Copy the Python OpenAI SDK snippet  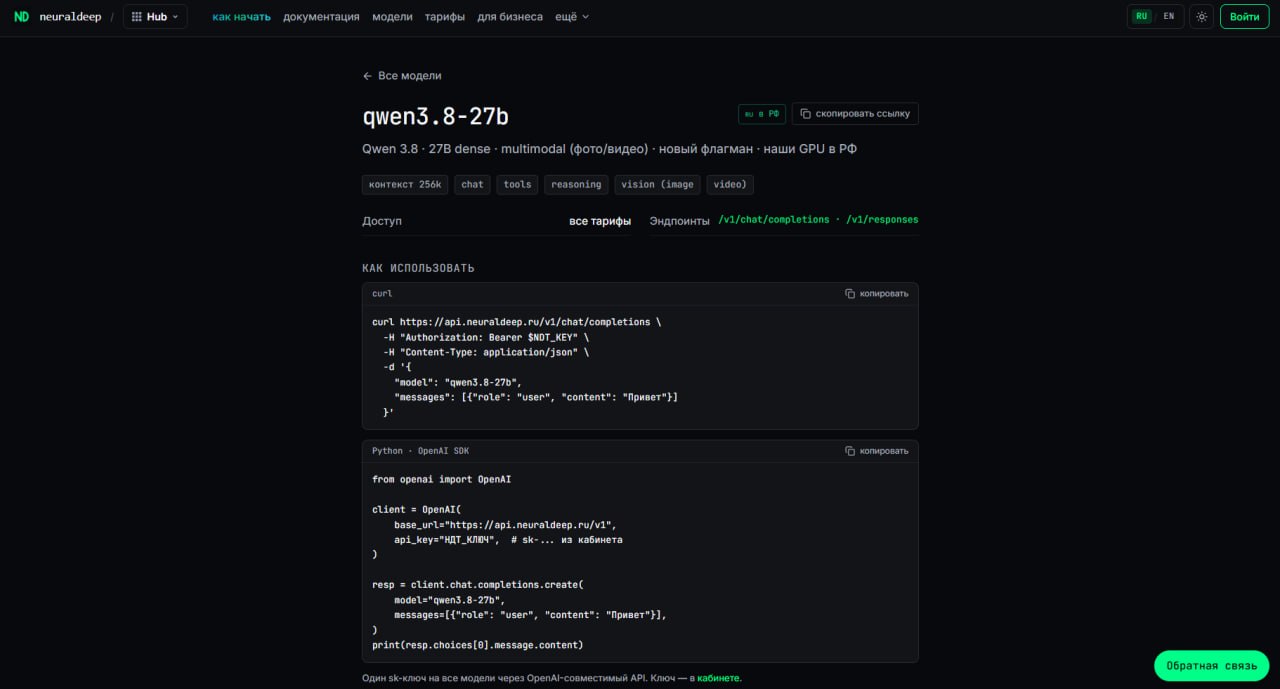tap(877, 451)
